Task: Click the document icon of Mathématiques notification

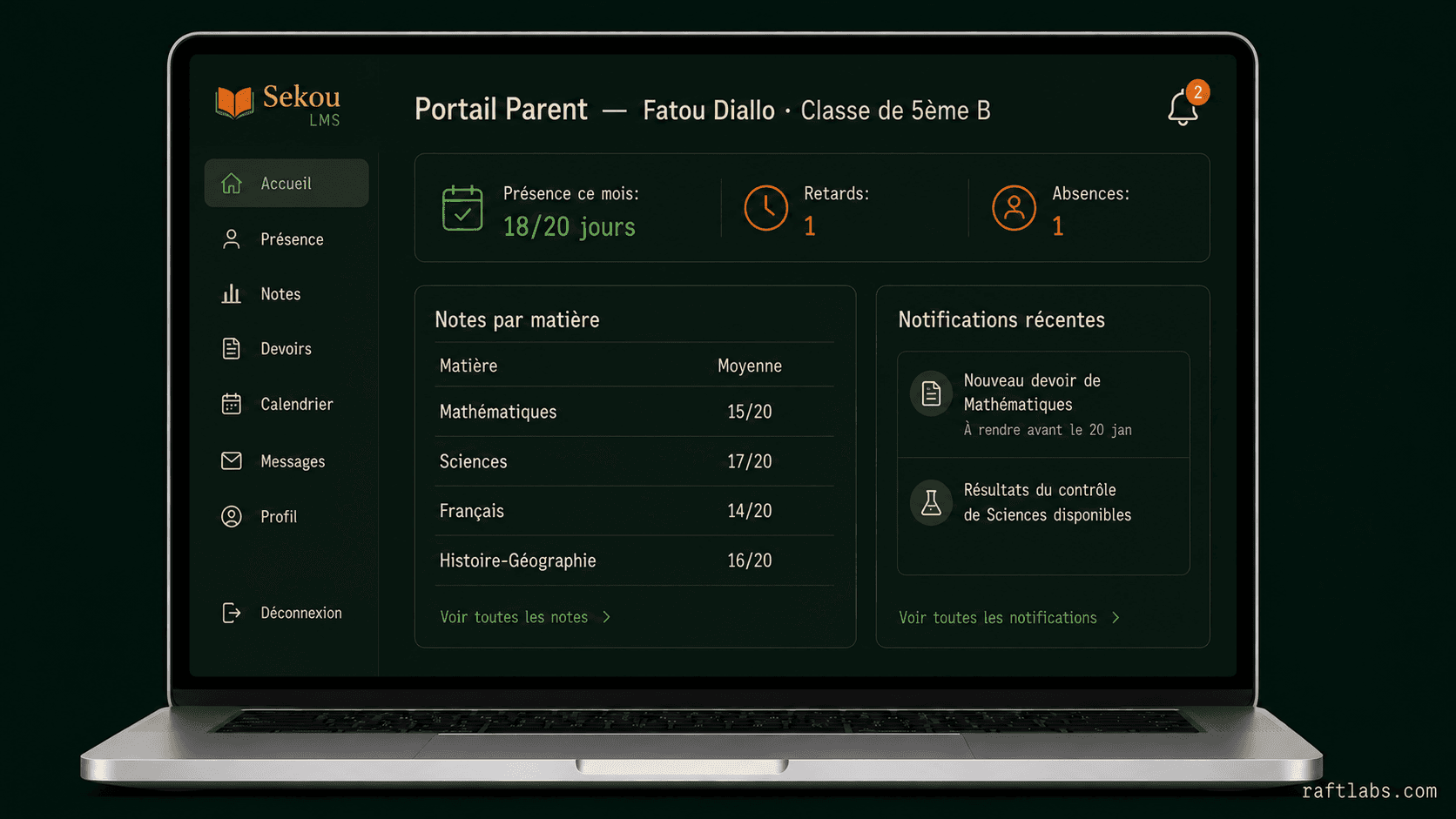Action: (931, 393)
